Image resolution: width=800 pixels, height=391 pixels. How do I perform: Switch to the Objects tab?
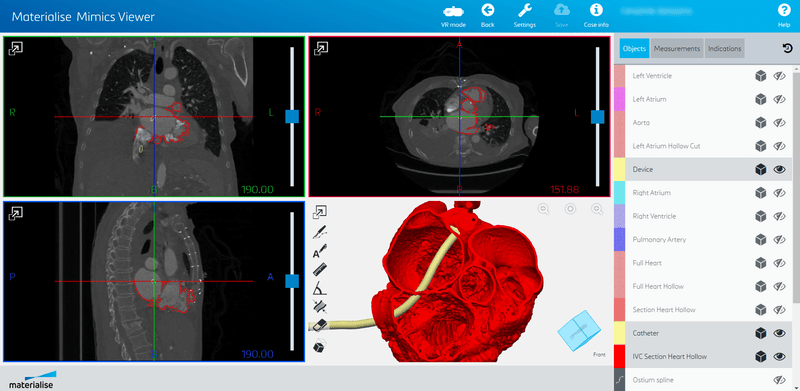point(635,48)
